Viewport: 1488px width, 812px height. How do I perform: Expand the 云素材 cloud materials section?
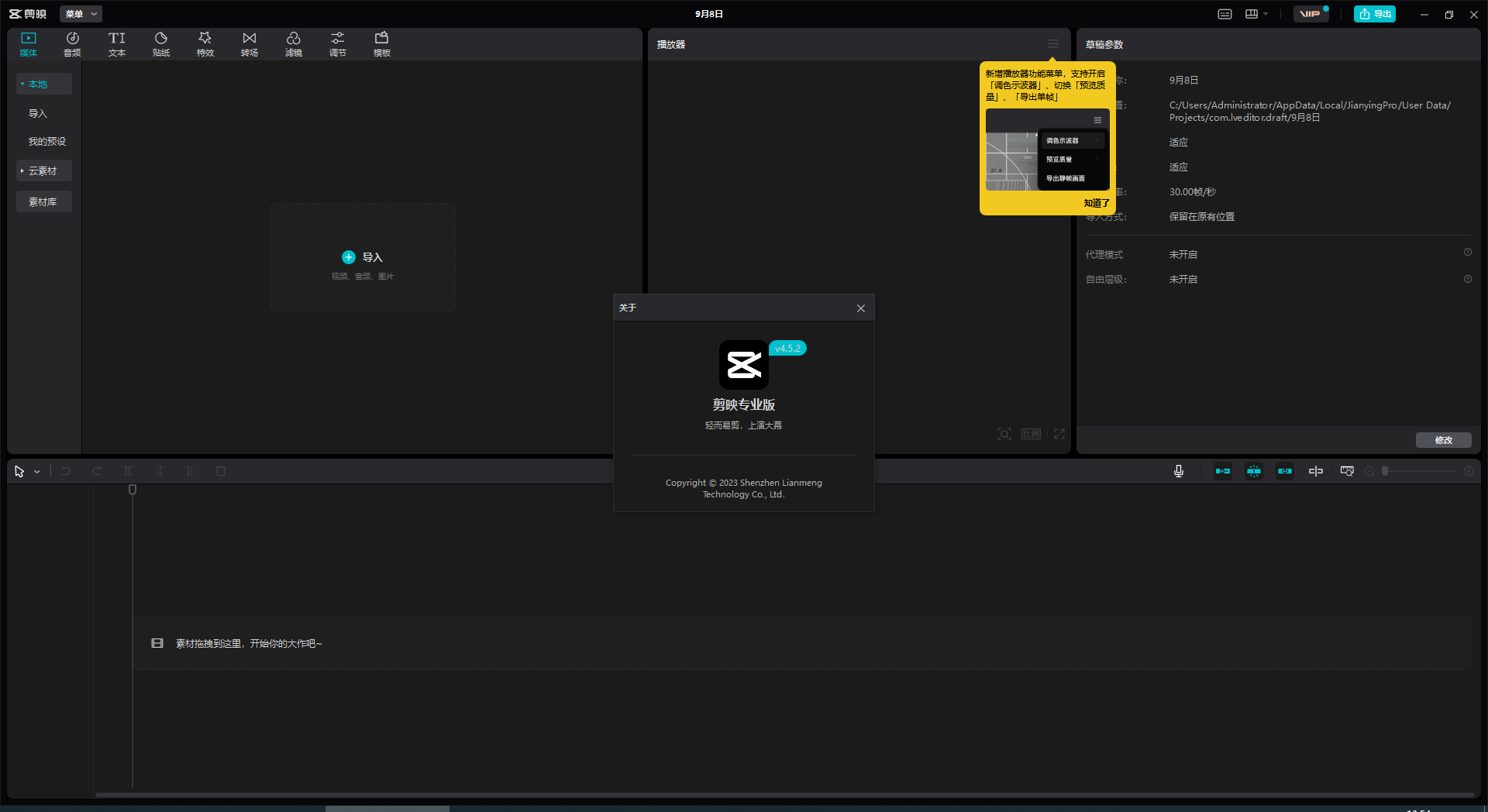(x=44, y=170)
